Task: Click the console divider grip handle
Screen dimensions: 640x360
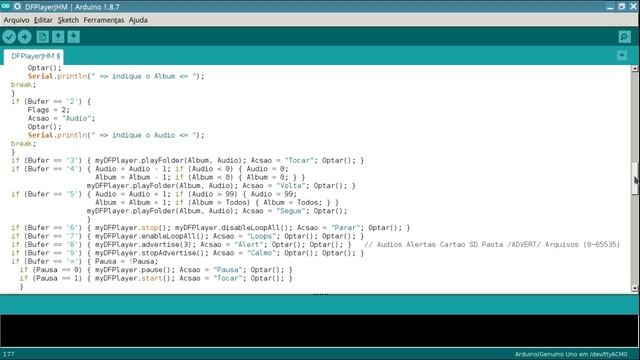Action: (320, 294)
